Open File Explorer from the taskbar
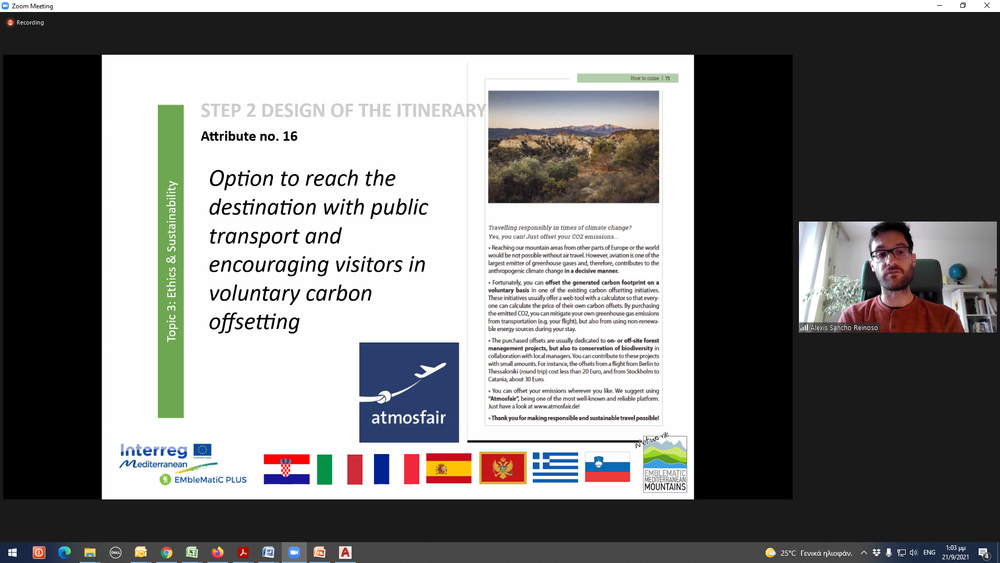This screenshot has height=563, width=1000. click(90, 552)
